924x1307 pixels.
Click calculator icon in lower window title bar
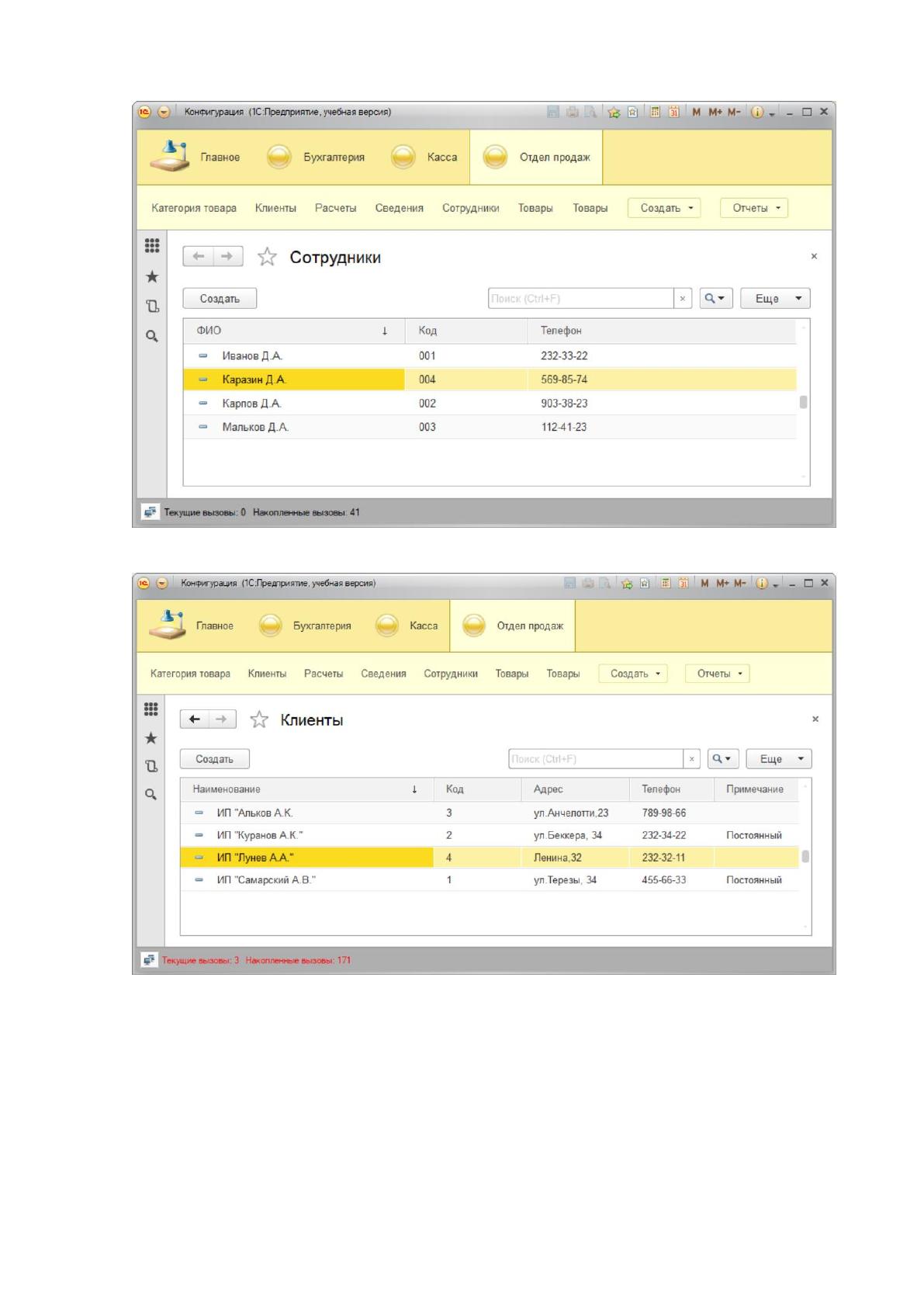666,583
